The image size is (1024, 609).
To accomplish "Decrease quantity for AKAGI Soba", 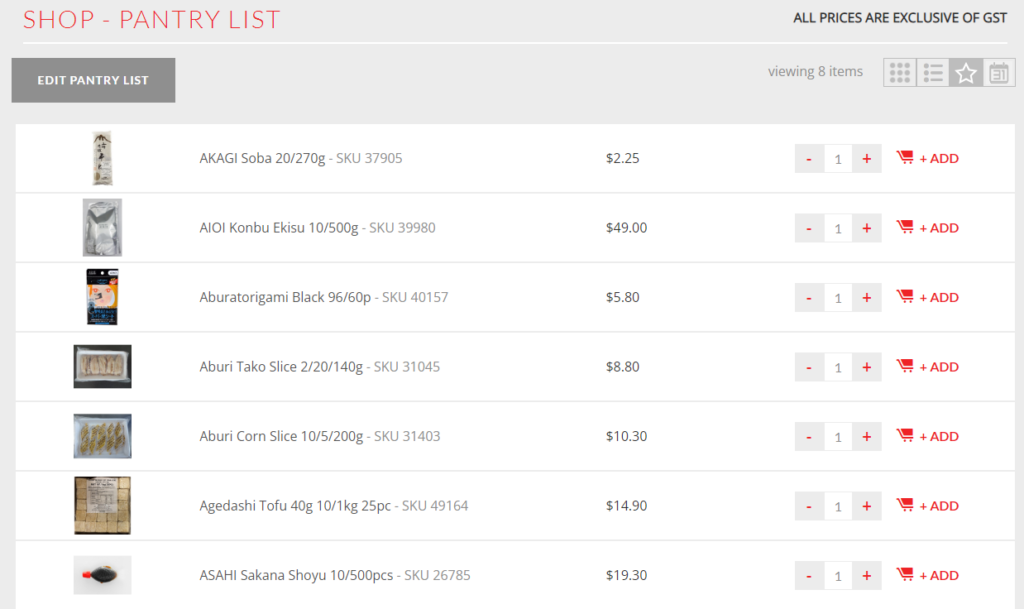I will (x=809, y=159).
